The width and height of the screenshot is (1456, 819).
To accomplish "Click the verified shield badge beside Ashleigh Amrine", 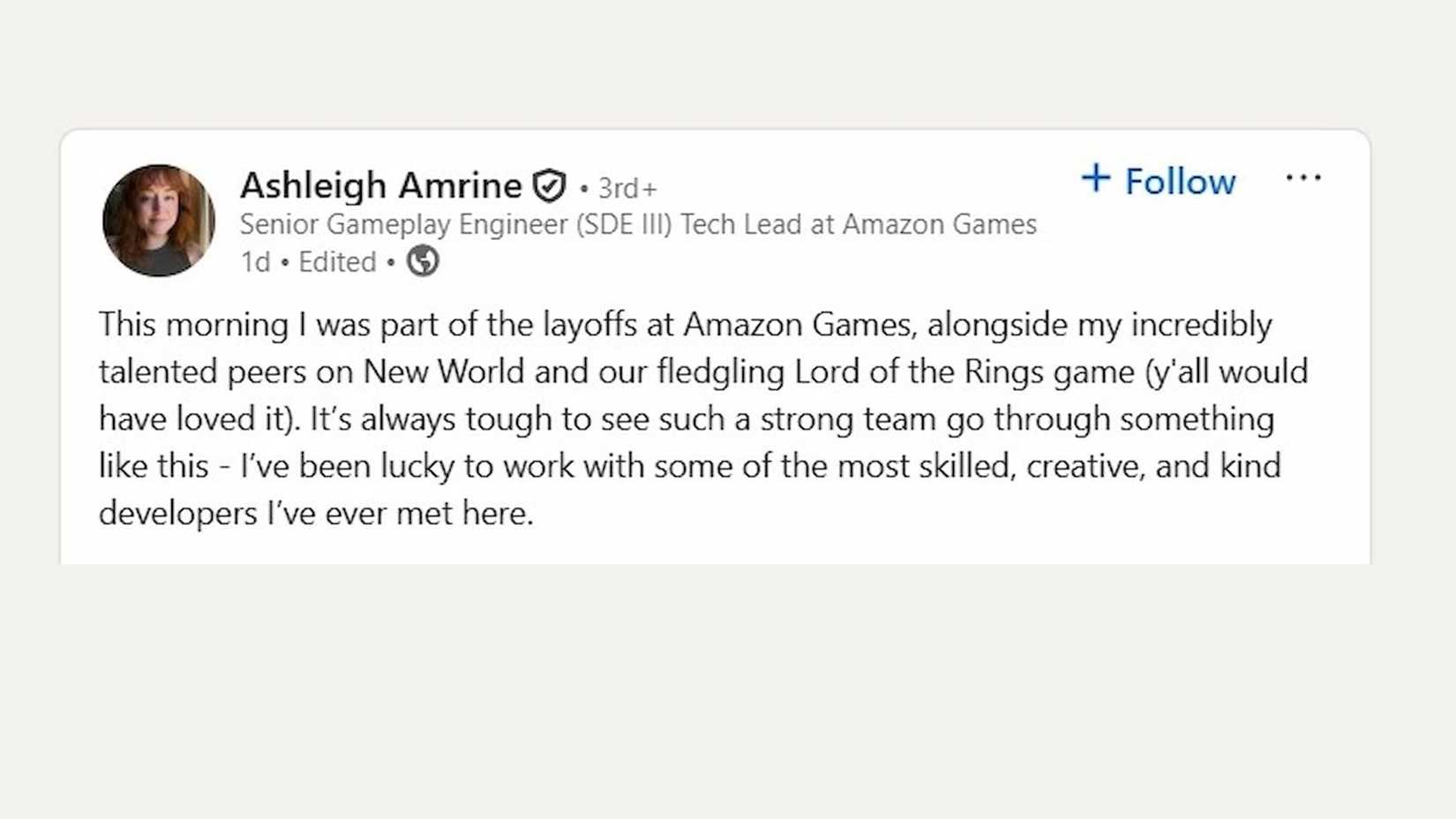I will [549, 186].
